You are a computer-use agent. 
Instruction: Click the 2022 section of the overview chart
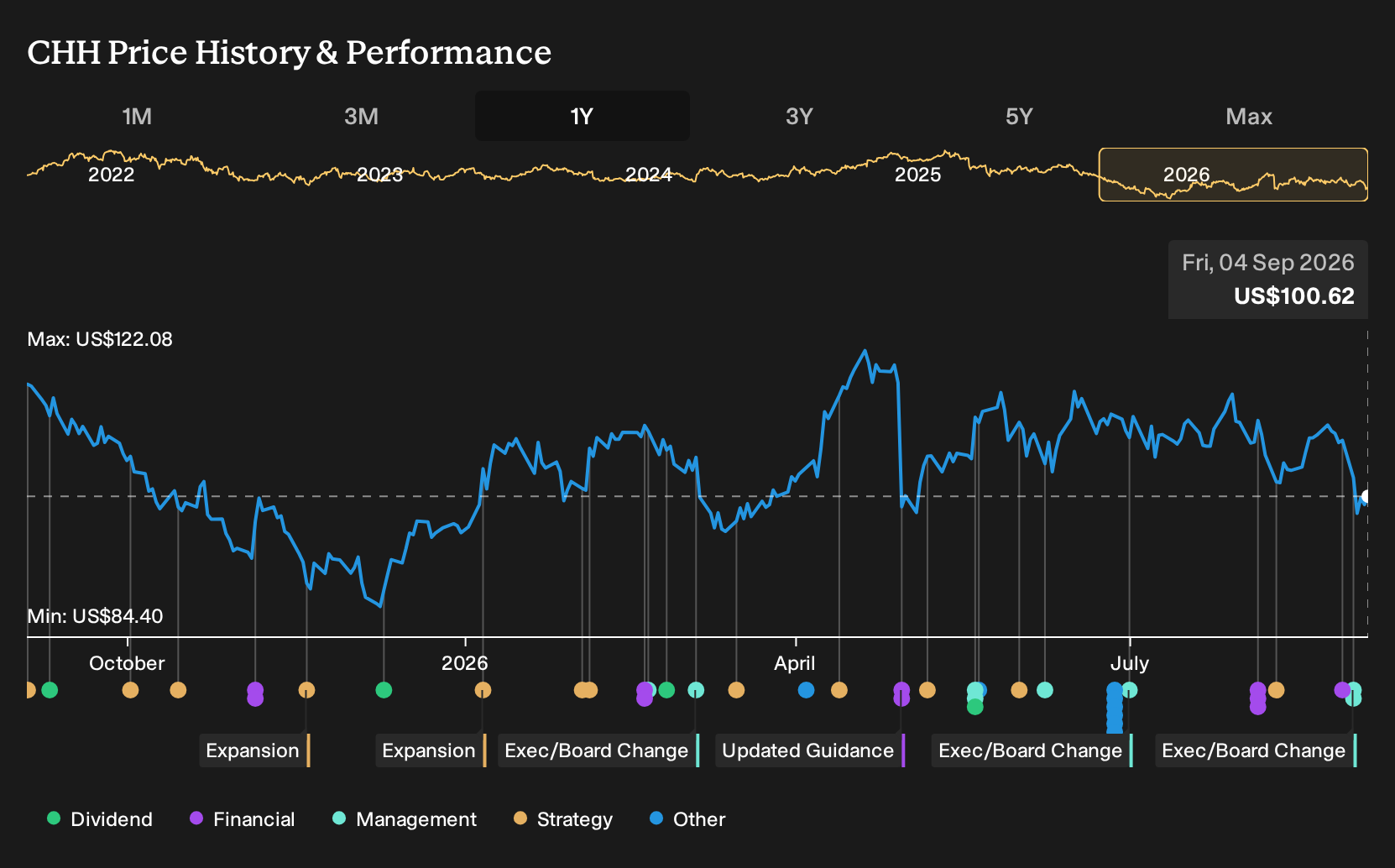click(111, 175)
